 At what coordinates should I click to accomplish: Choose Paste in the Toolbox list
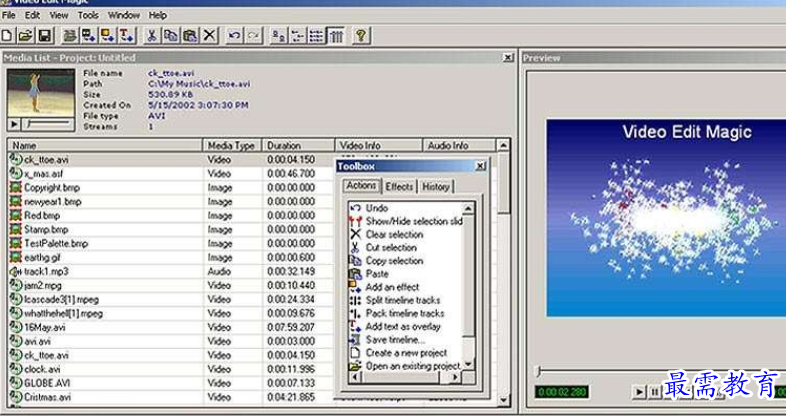click(x=369, y=274)
